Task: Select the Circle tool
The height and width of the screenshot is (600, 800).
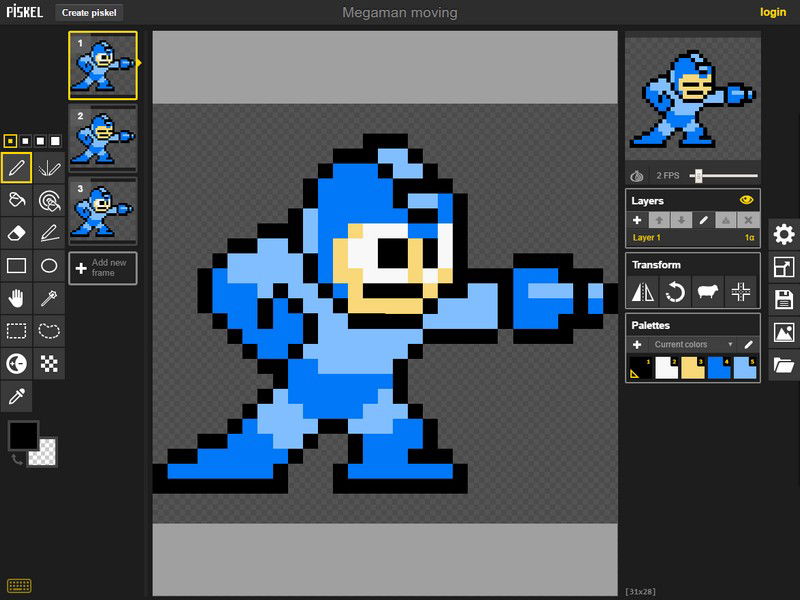Action: 49,265
